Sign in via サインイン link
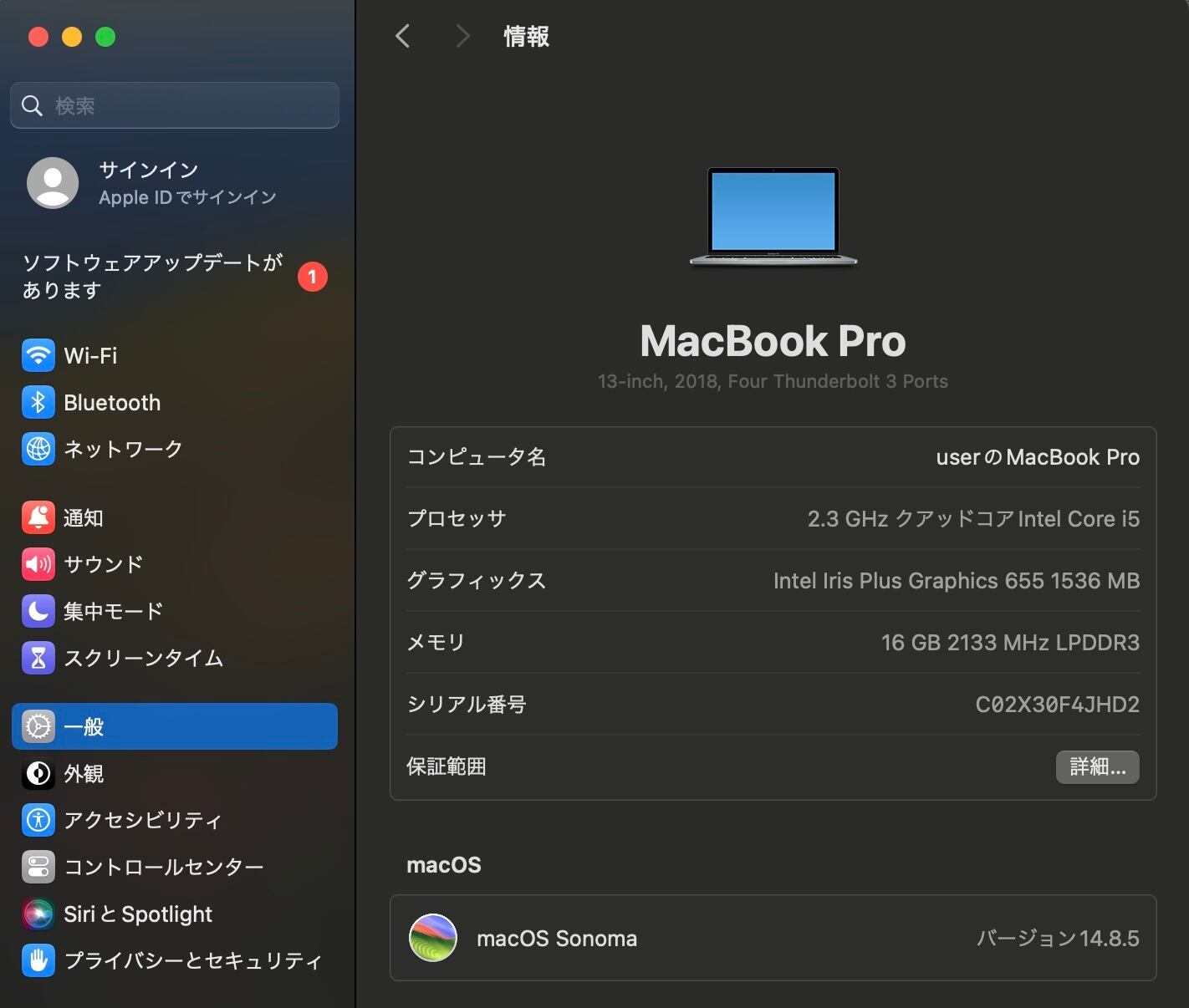Image resolution: width=1189 pixels, height=1008 pixels. pyautogui.click(x=149, y=170)
